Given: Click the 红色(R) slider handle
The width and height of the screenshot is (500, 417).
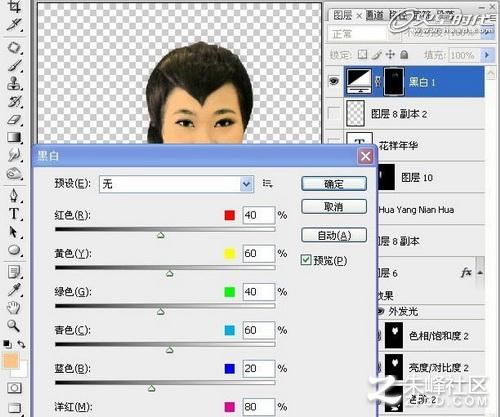Looking at the screenshot, I should [x=161, y=235].
